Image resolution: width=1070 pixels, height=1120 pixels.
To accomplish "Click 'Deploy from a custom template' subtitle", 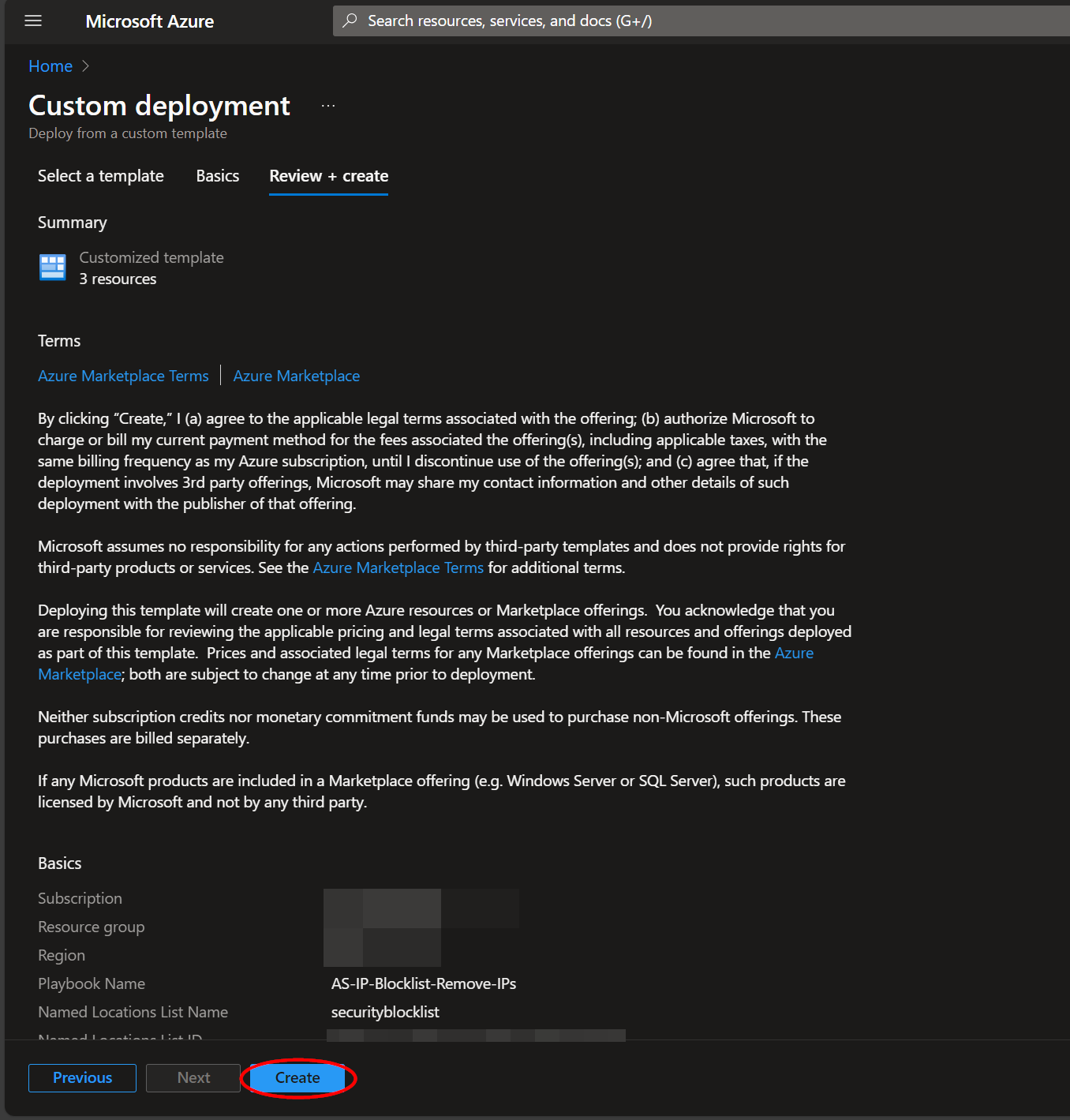I will [x=128, y=133].
